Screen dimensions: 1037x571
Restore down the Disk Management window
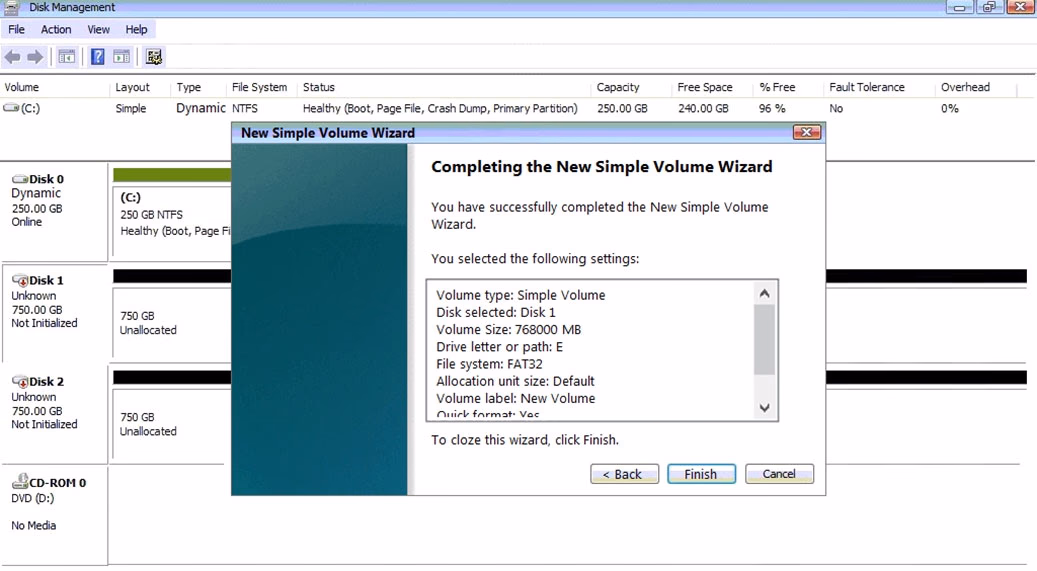pyautogui.click(x=989, y=7)
